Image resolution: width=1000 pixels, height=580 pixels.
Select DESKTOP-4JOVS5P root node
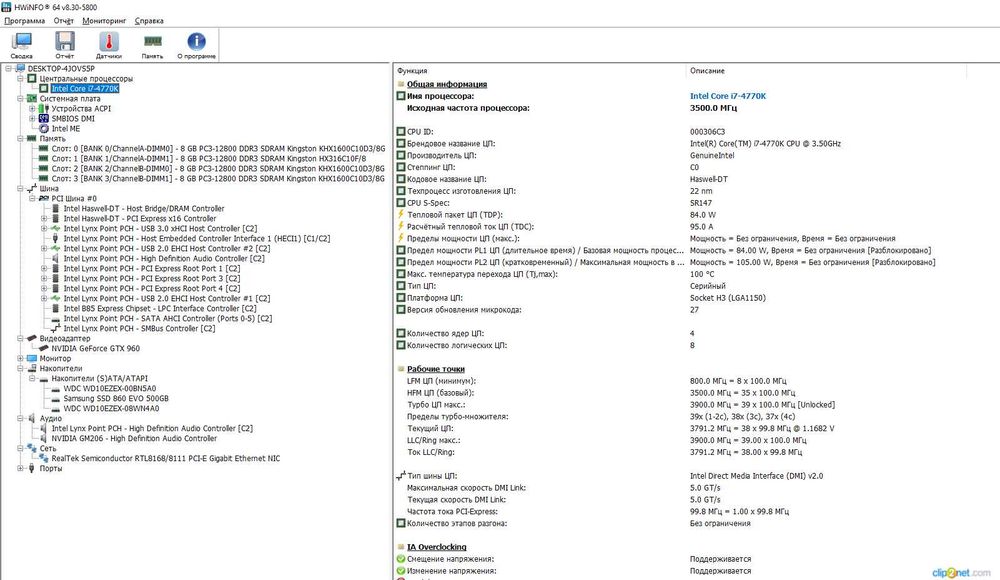coord(61,68)
